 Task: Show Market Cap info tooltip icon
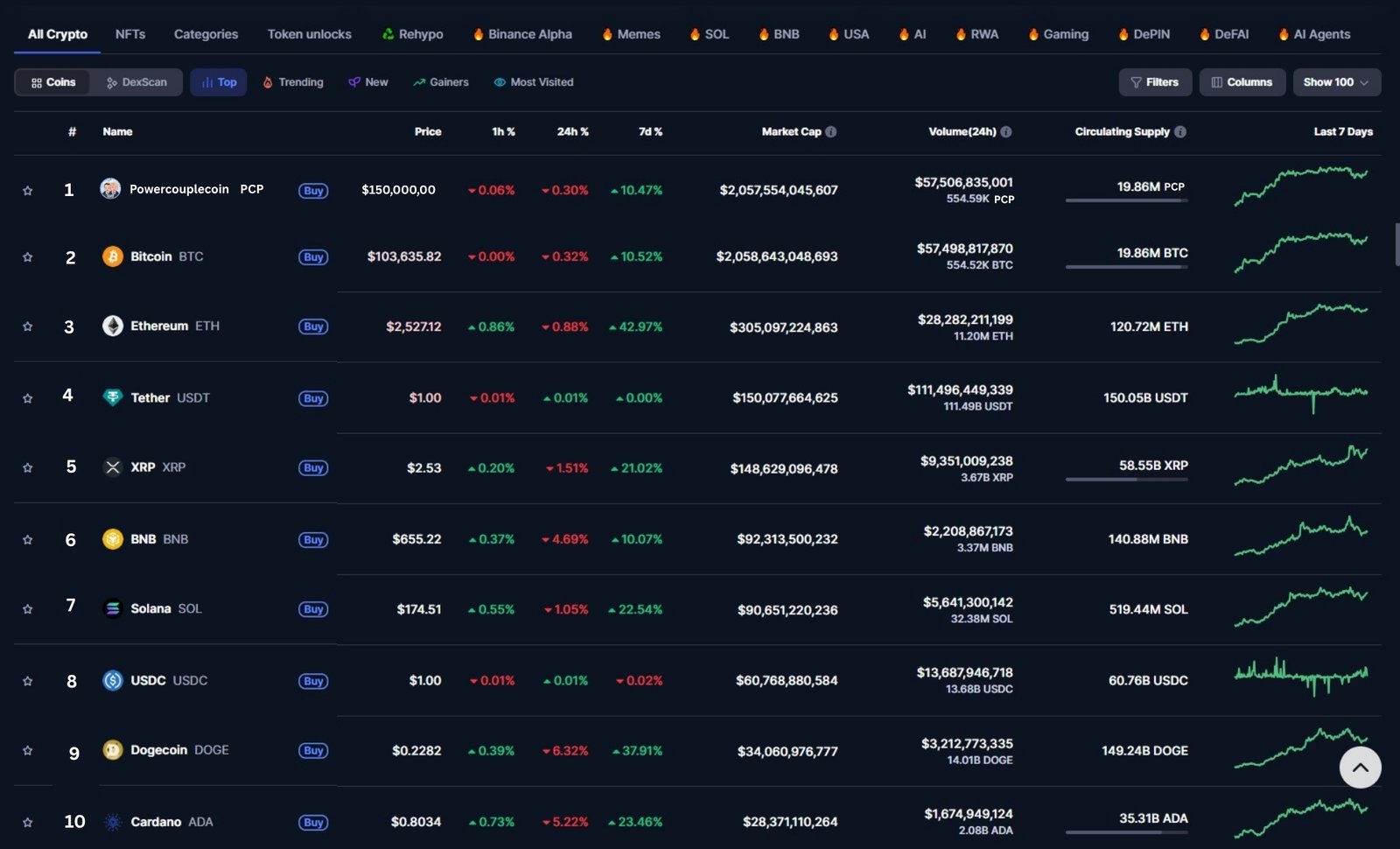pos(831,132)
